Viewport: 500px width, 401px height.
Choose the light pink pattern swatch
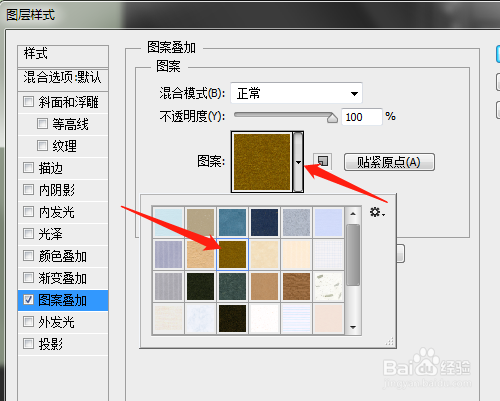[x=328, y=318]
